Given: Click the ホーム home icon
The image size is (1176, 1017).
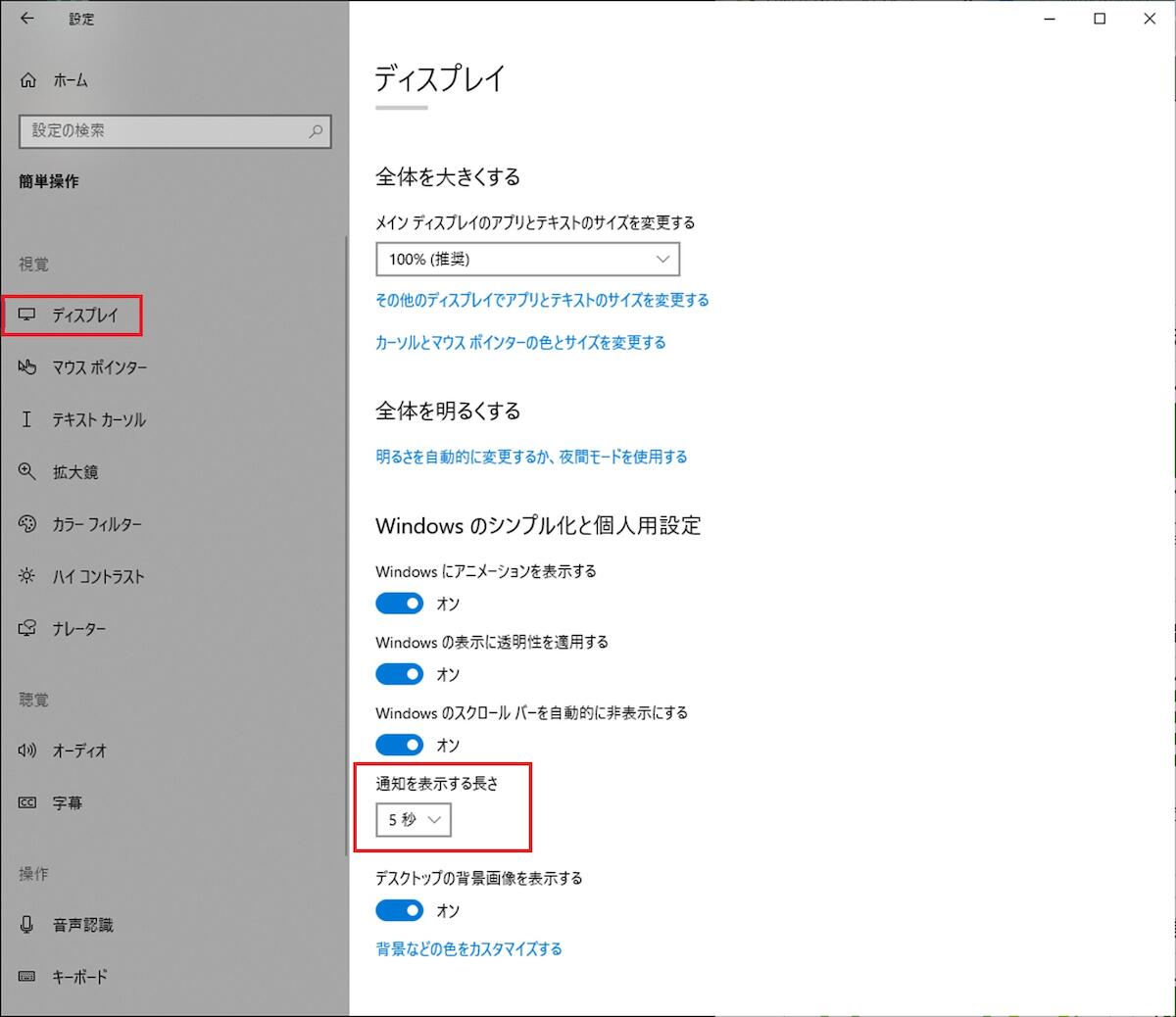Looking at the screenshot, I should click(28, 80).
